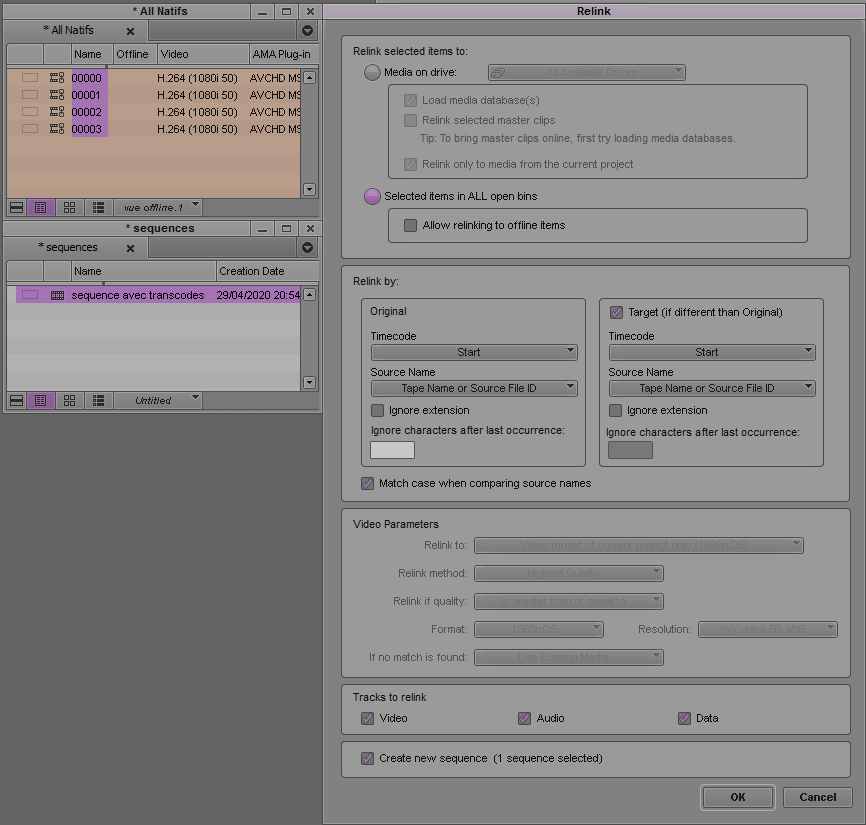The height and width of the screenshot is (825, 866).
Task: Select Media on drive radio button
Action: pos(372,72)
